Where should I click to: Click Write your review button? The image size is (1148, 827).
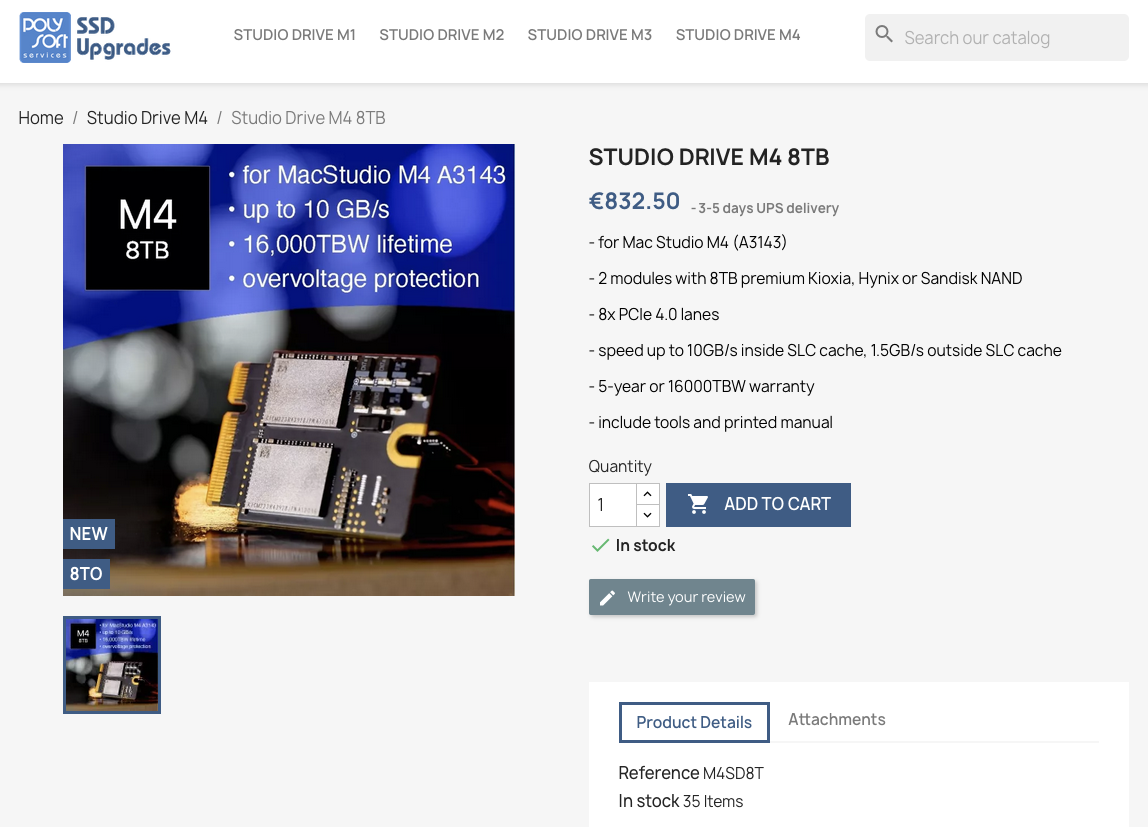671,597
